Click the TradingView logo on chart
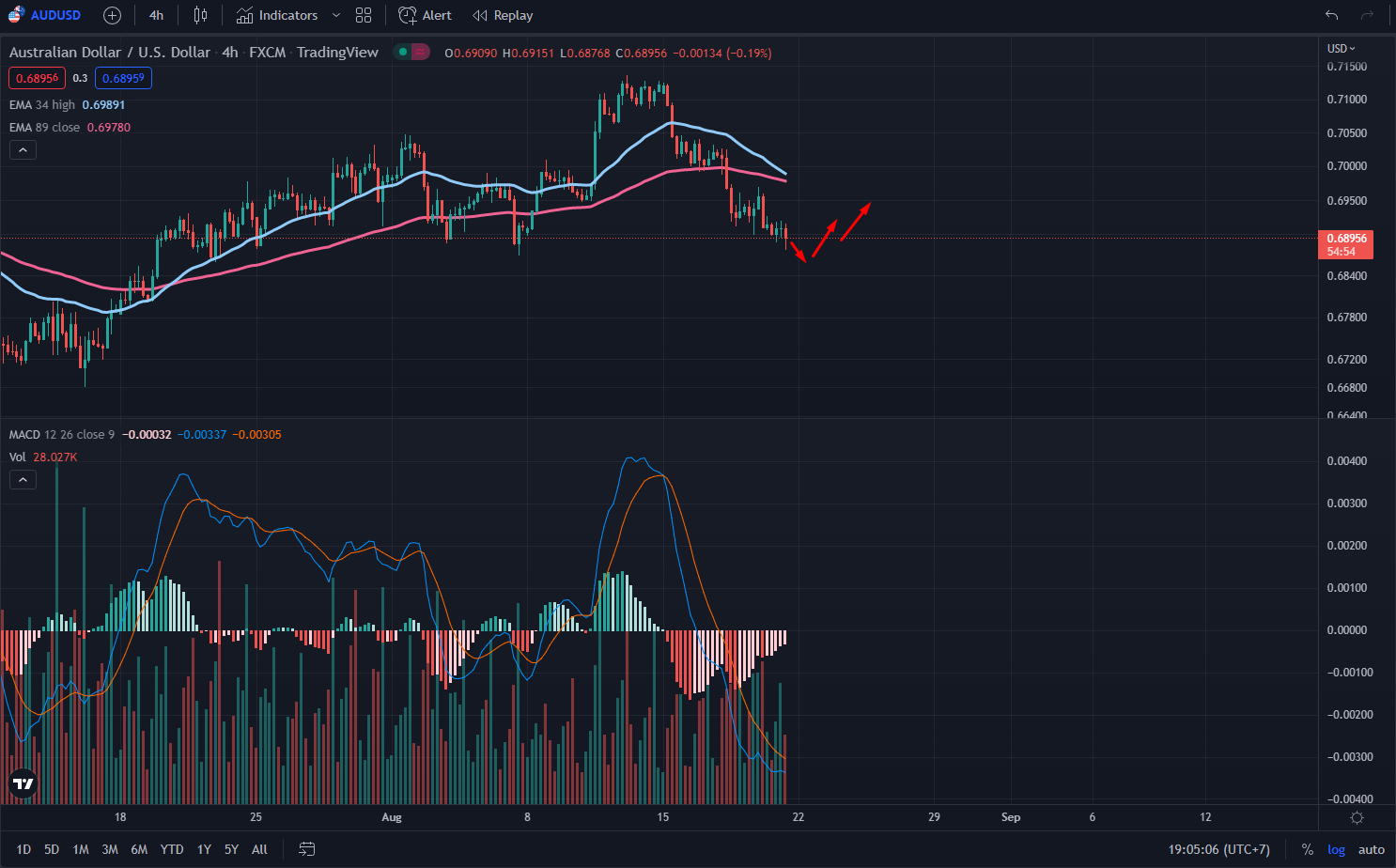Viewport: 1396px width, 868px height. pyautogui.click(x=23, y=783)
